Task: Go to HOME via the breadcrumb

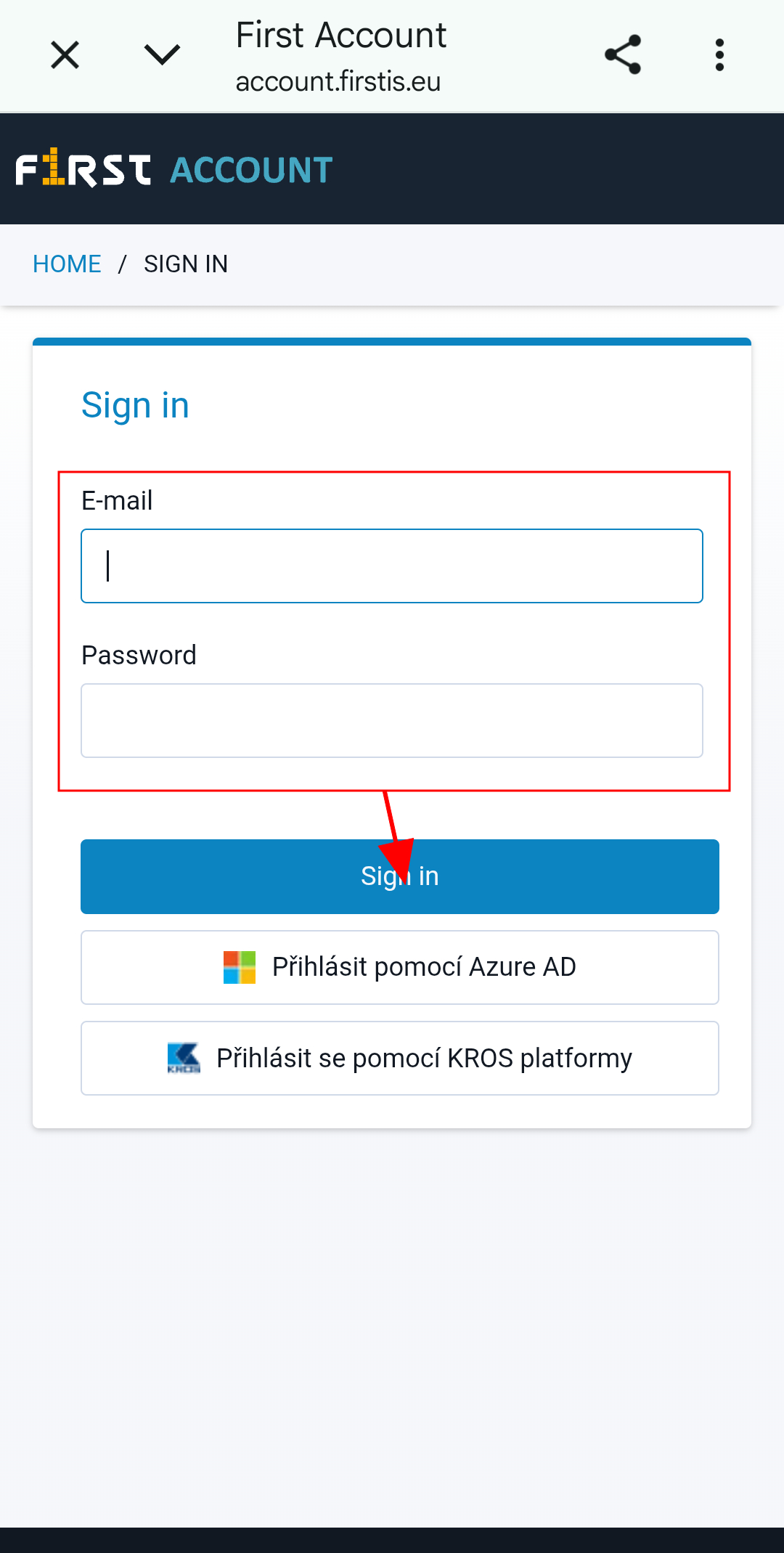Action: [x=67, y=264]
